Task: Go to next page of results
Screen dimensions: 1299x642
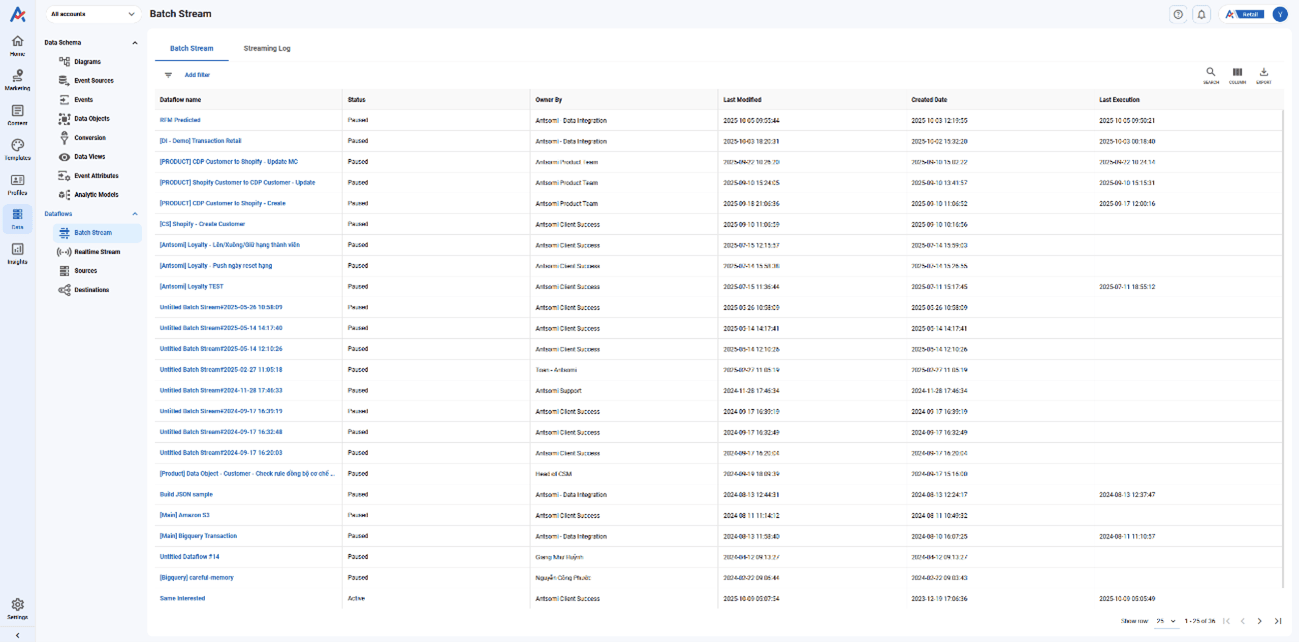Action: 1260,621
